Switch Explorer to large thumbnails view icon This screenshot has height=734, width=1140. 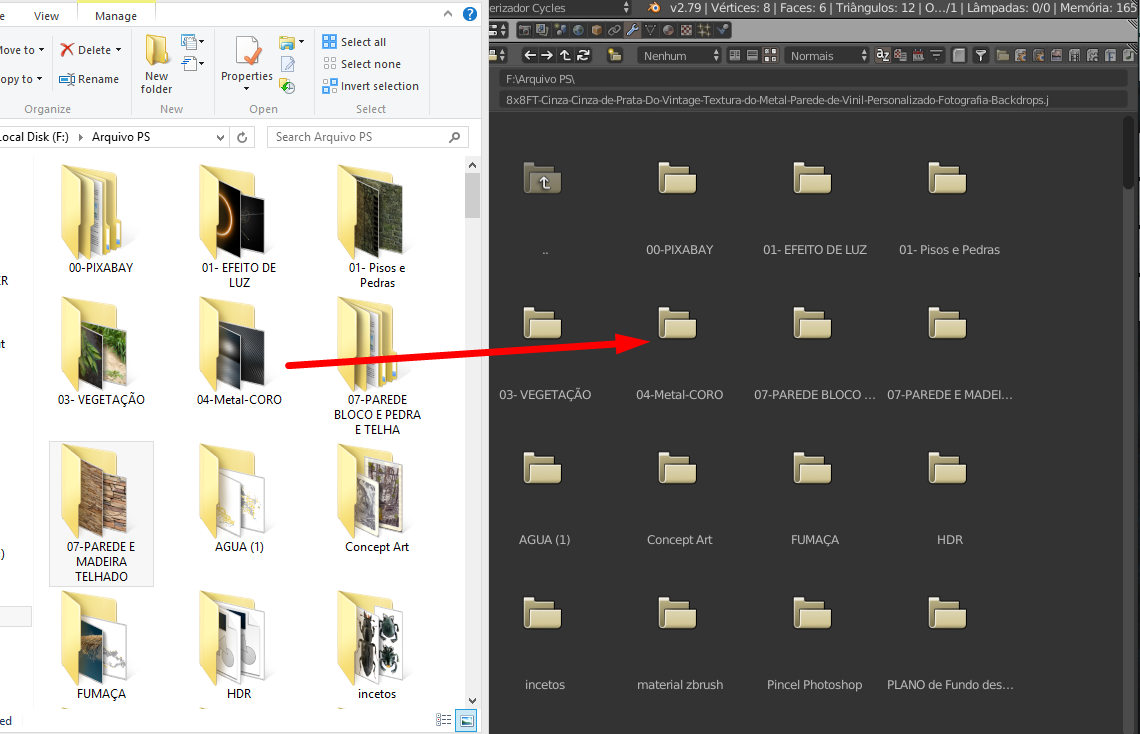(466, 720)
